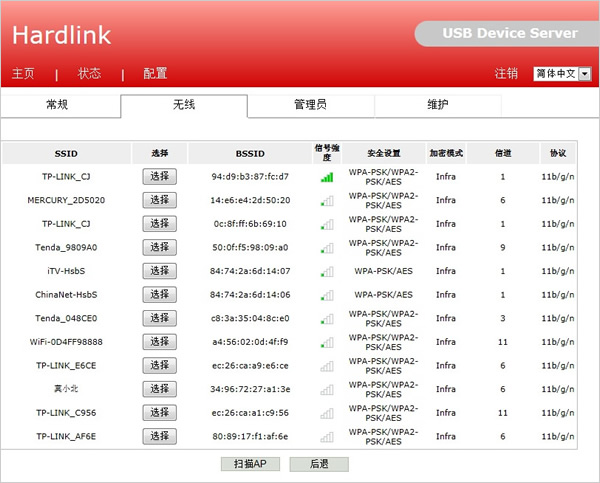Select the Tenda_048CE0 network

tap(160, 318)
